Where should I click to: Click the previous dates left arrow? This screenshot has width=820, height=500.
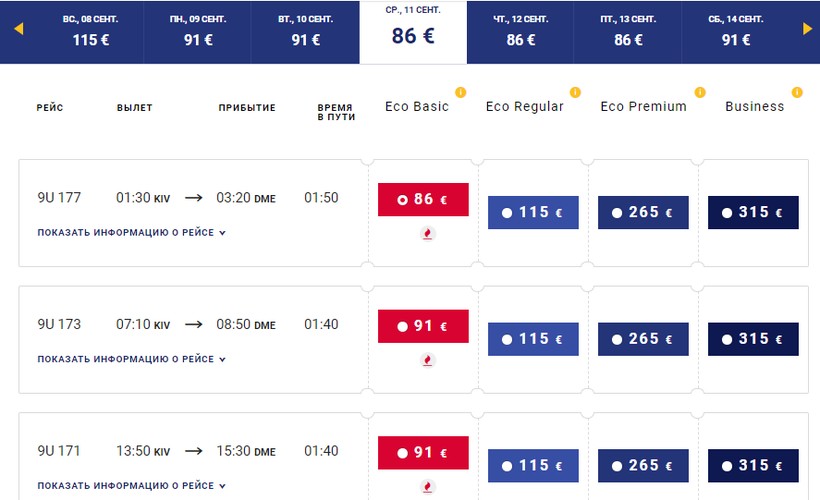click(18, 29)
